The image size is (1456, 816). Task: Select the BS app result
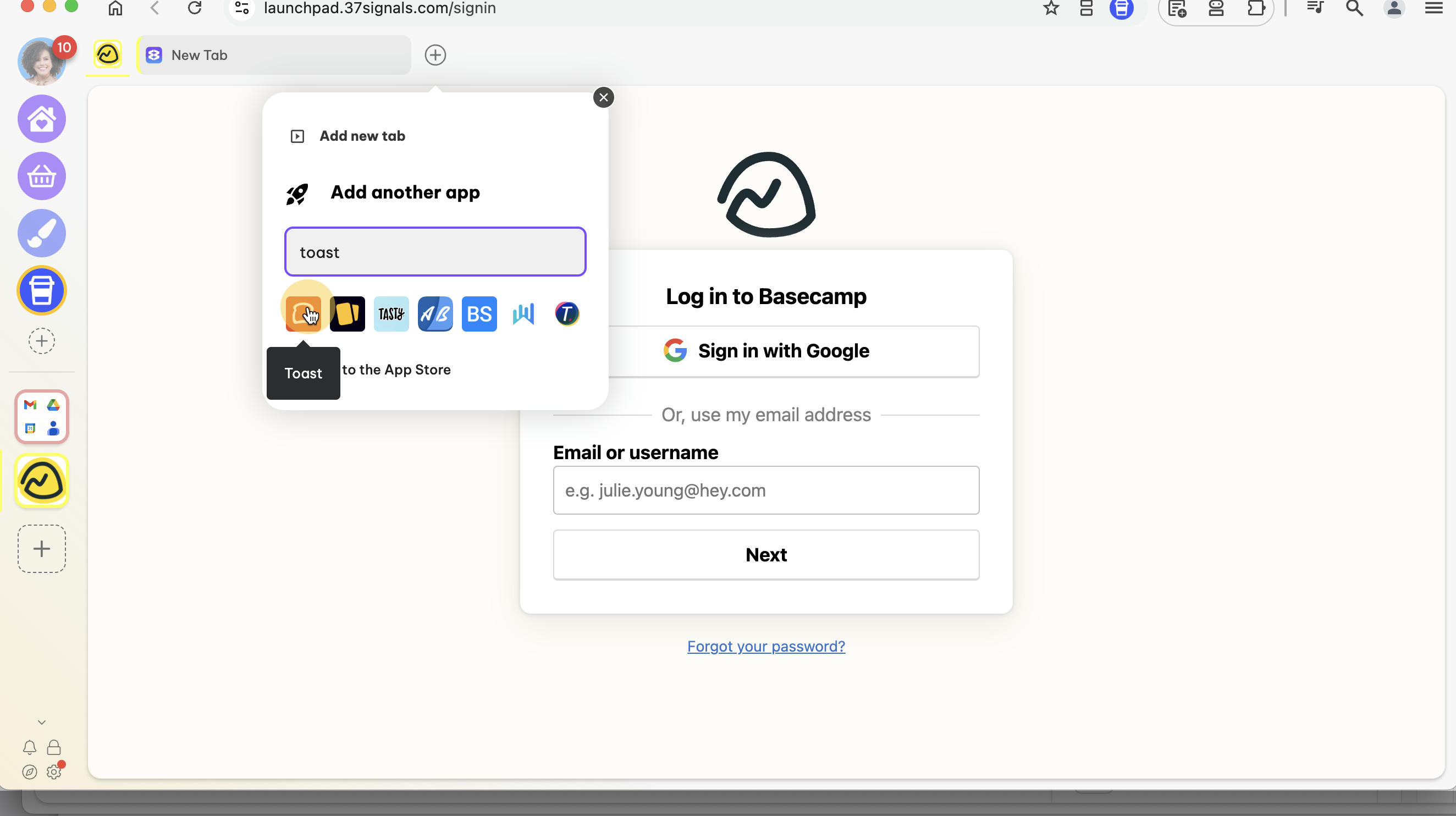click(x=479, y=313)
